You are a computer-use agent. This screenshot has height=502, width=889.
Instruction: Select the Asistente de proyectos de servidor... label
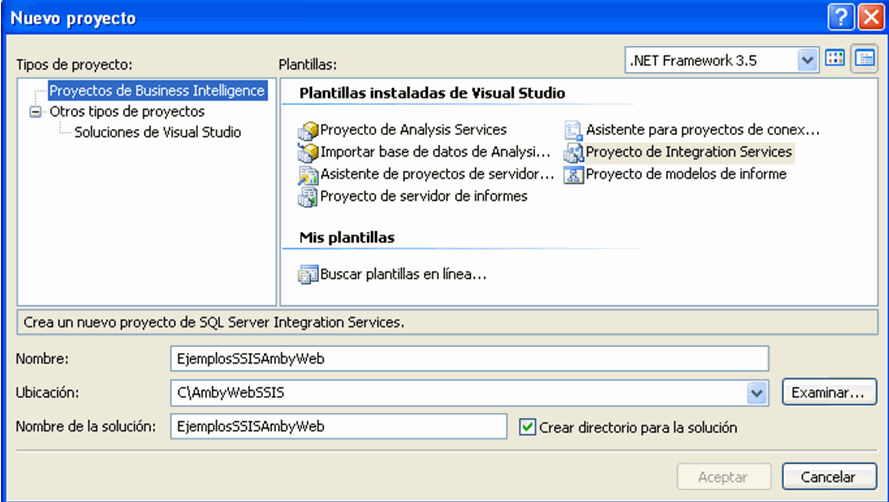tap(437, 174)
